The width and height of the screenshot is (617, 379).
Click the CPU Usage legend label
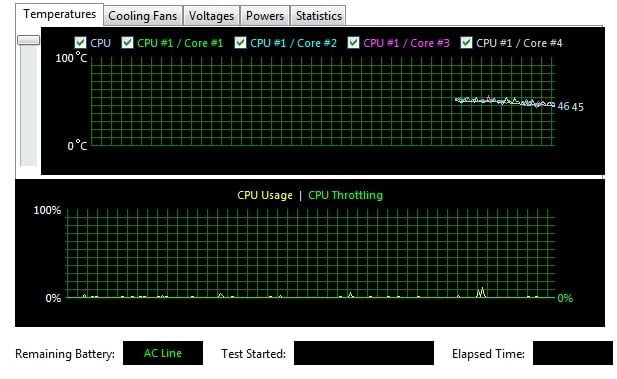click(x=265, y=195)
